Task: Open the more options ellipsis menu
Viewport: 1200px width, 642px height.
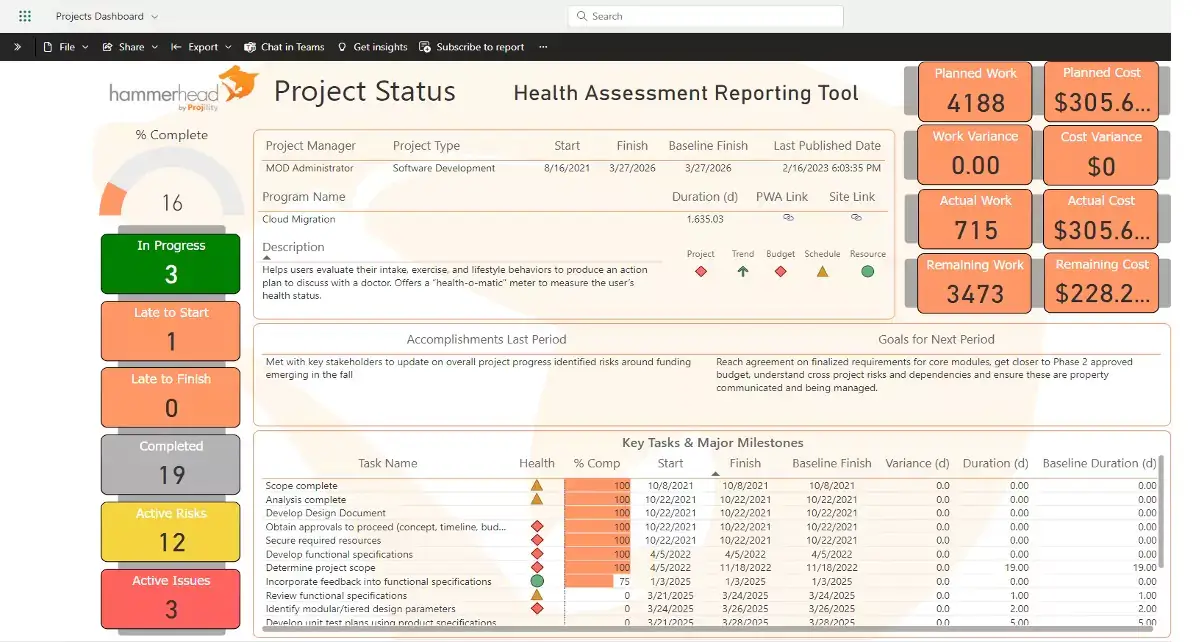Action: tap(543, 46)
